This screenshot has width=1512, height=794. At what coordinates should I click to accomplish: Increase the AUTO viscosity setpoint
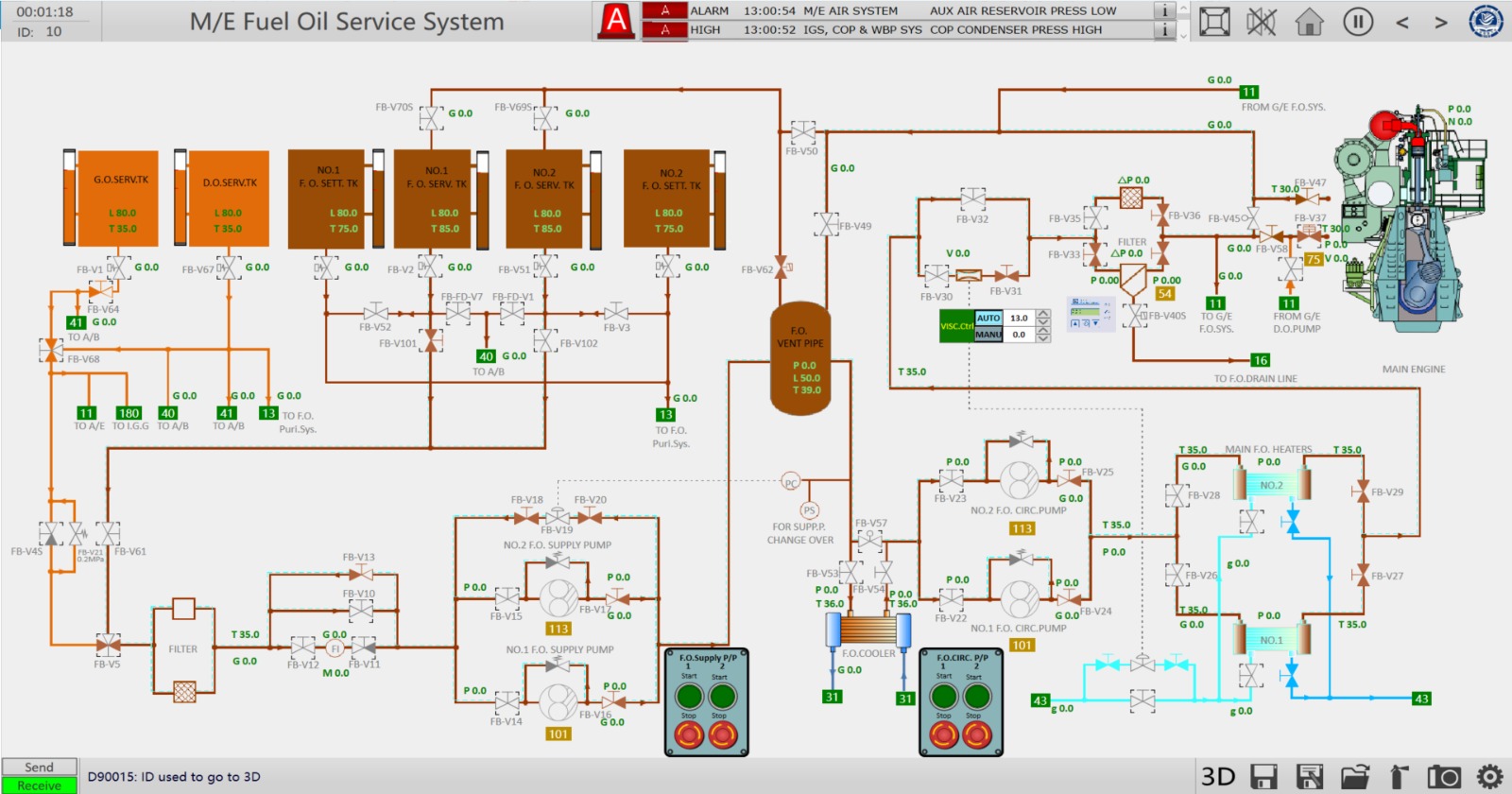(x=1043, y=314)
